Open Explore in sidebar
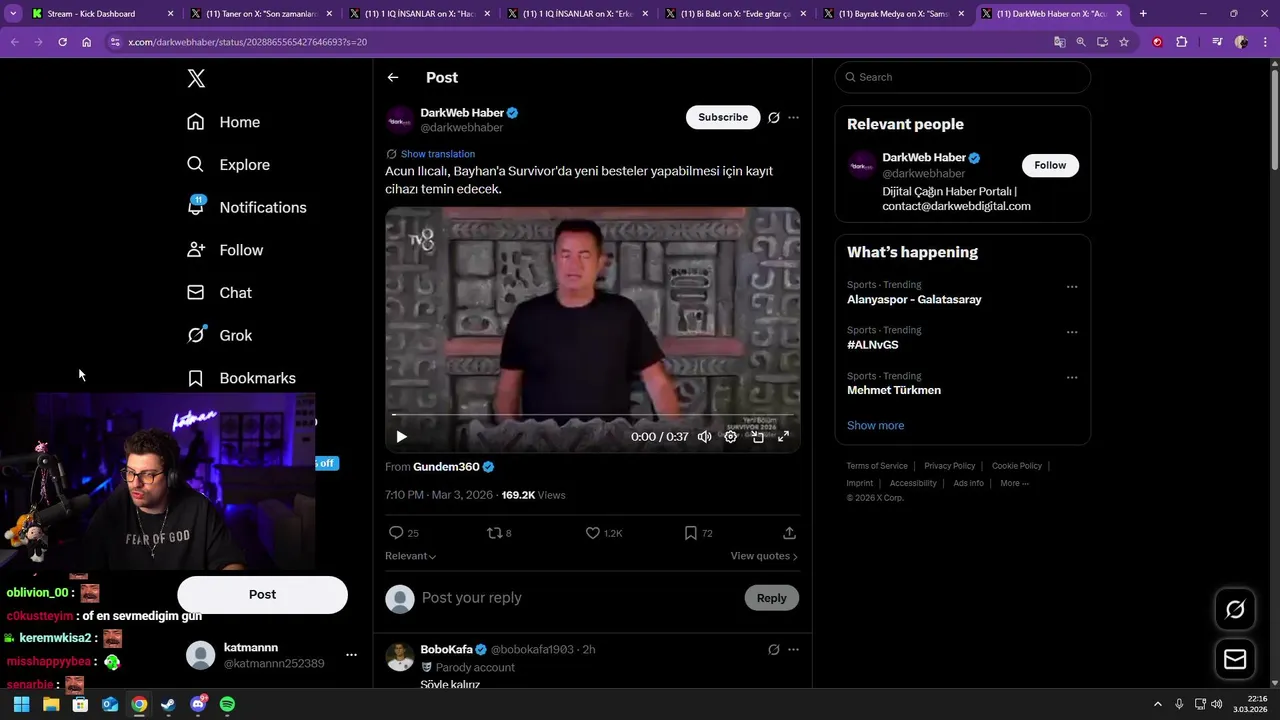 click(x=228, y=165)
